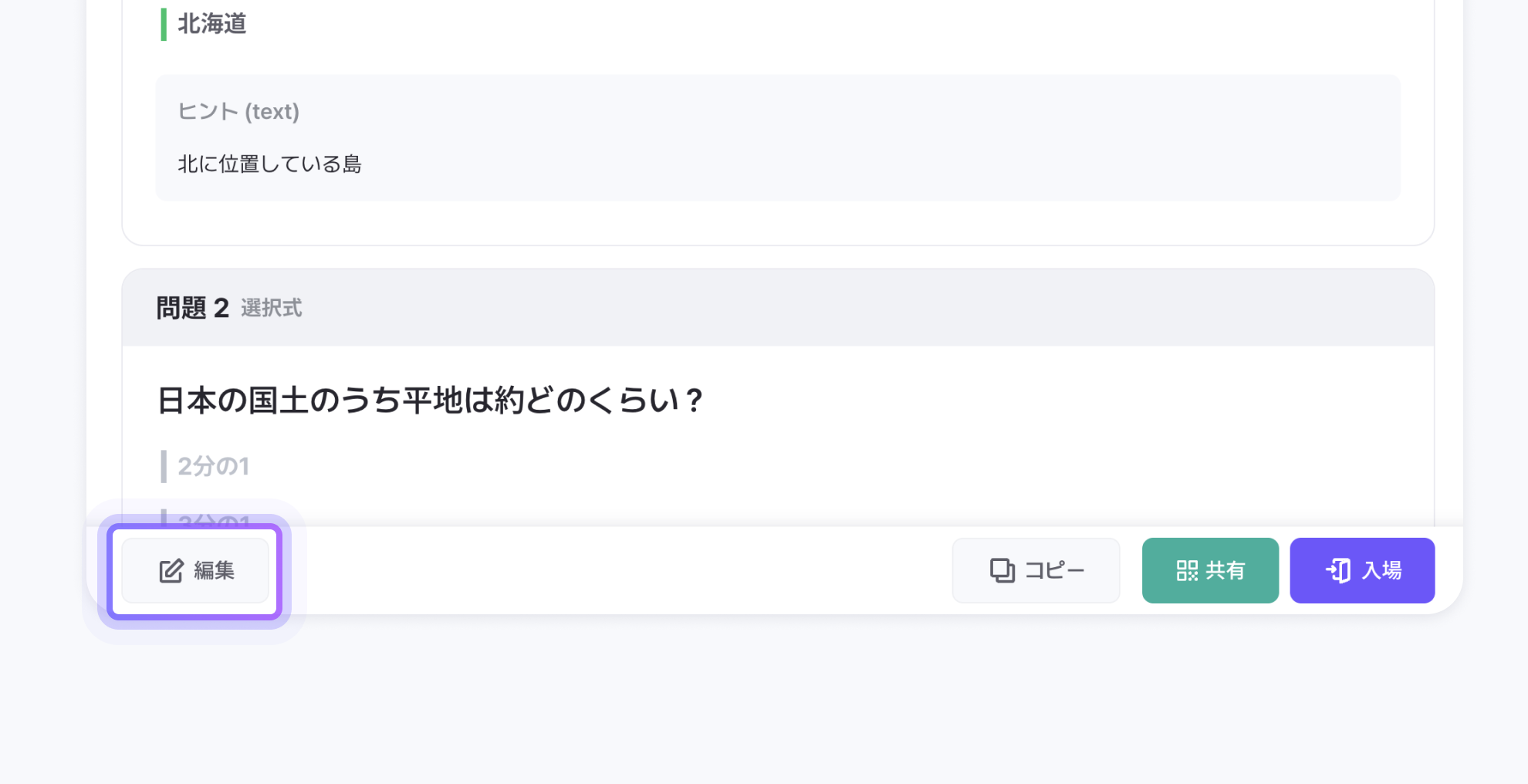Select the answer option 2分の1

click(214, 467)
